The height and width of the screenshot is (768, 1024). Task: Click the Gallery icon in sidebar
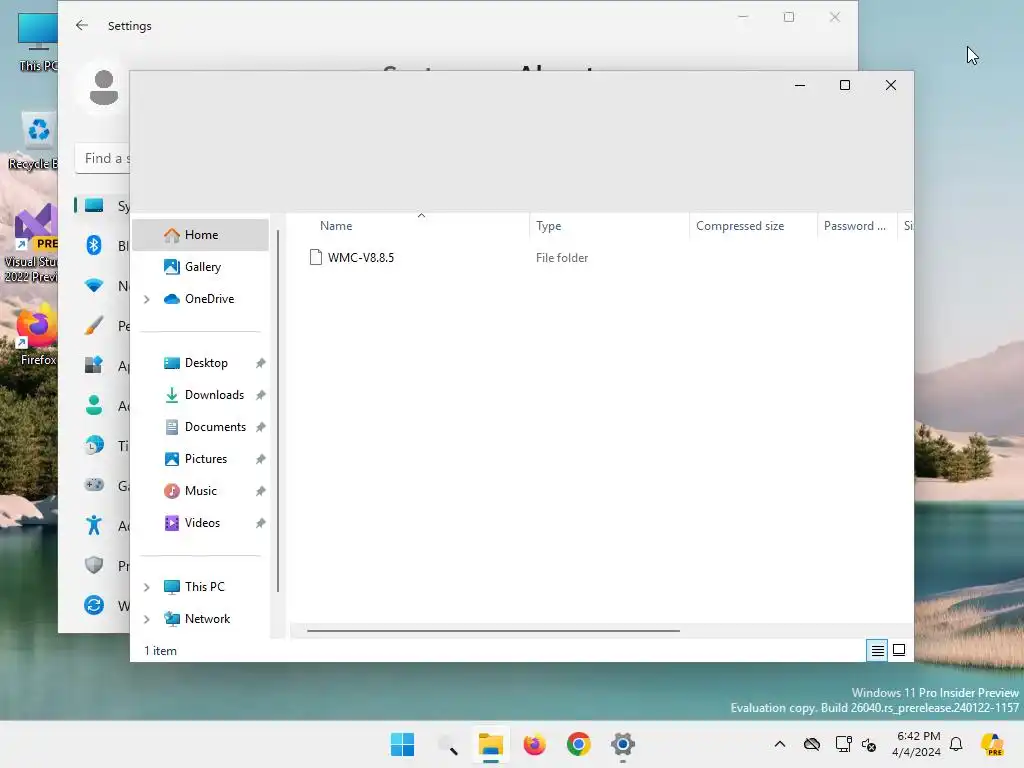click(172, 267)
